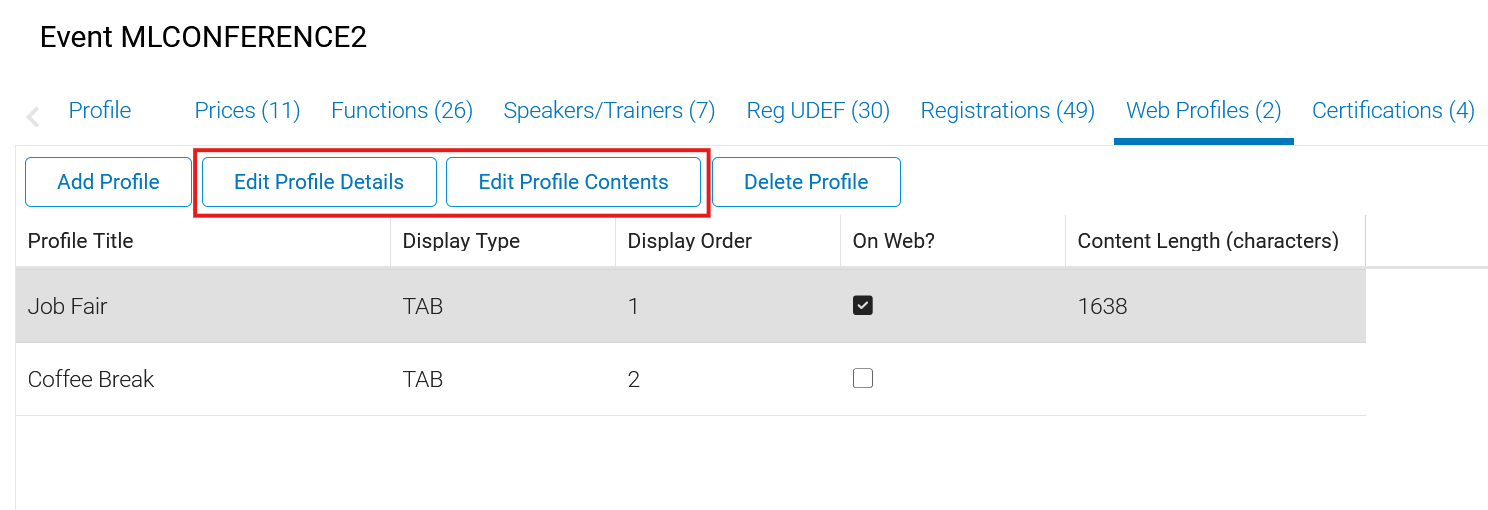This screenshot has width=1488, height=510.
Task: Uncheck On Web for Job Fair
Action: tap(863, 306)
